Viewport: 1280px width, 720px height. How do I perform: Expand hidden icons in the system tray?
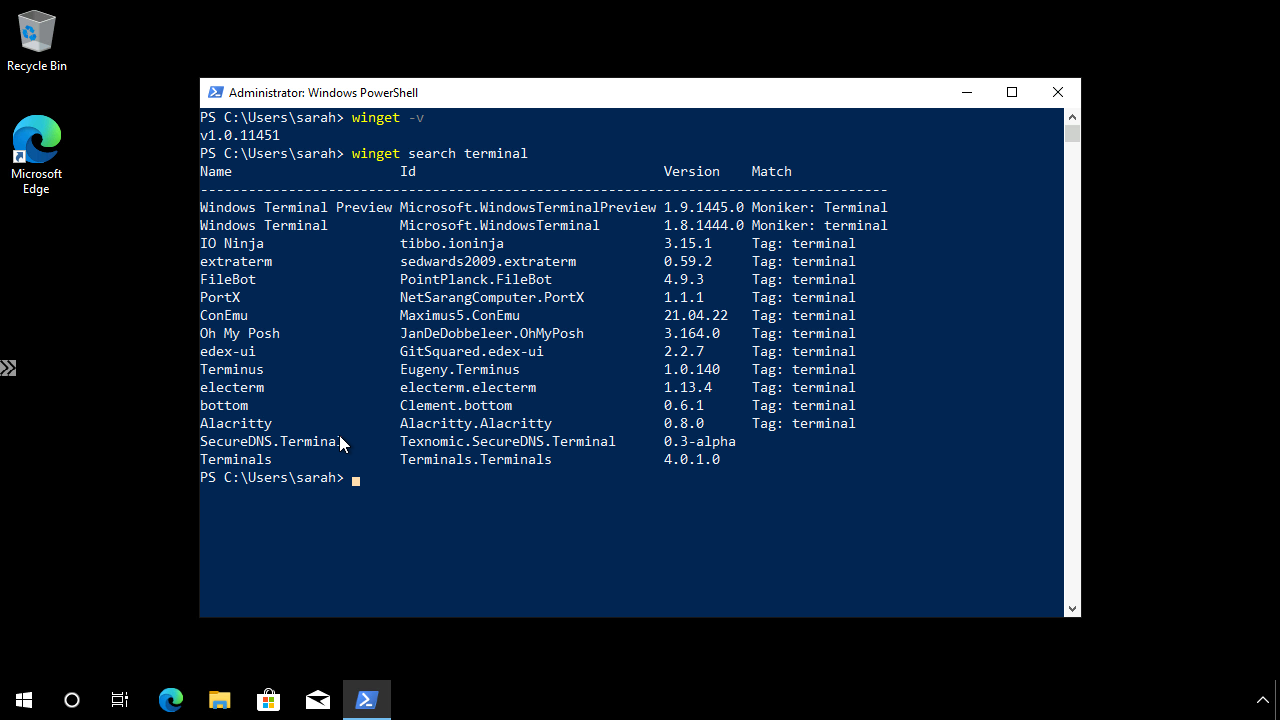(x=1262, y=699)
